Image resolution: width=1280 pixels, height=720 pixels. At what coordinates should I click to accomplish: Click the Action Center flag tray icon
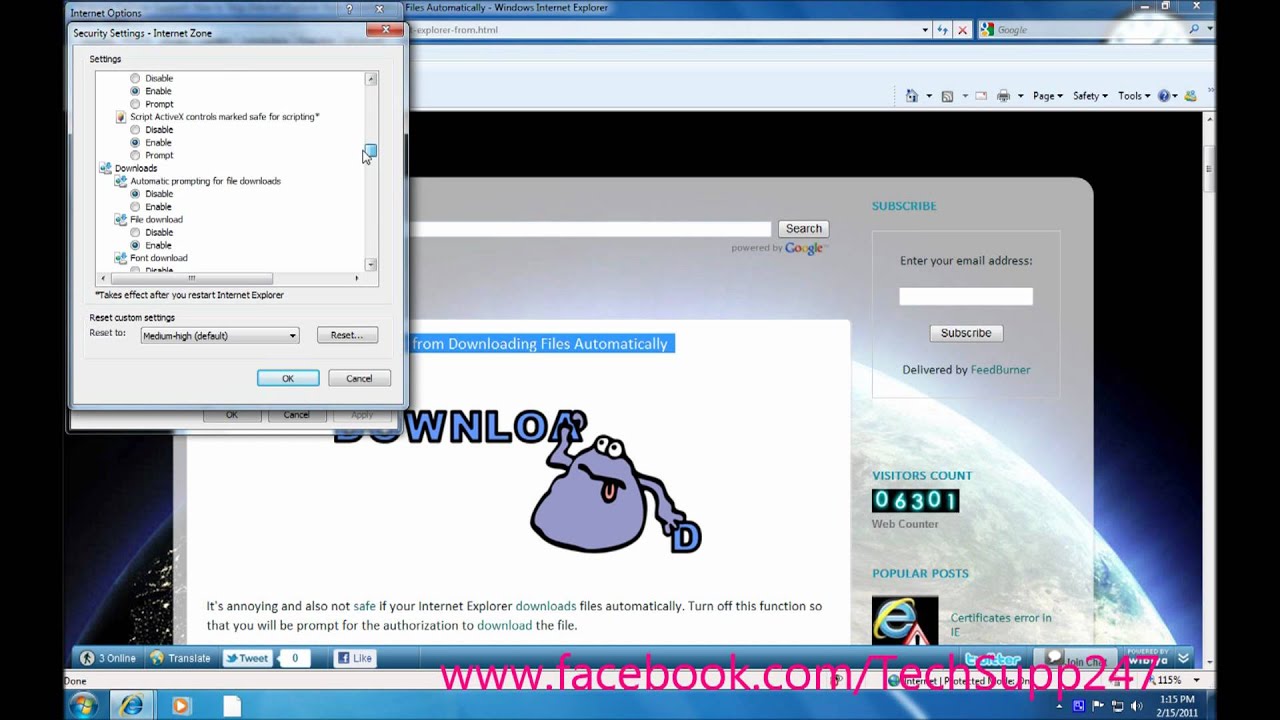tap(1098, 706)
